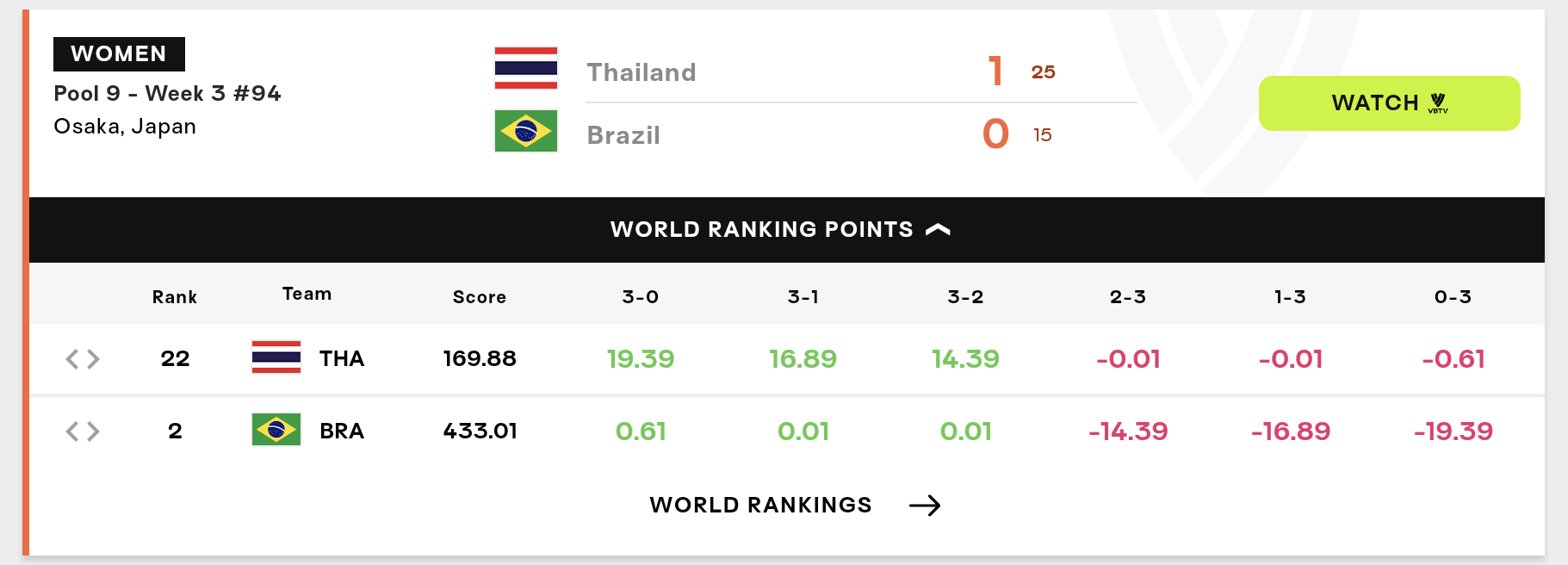
Task: Click the Rank column header
Action: 175,297
